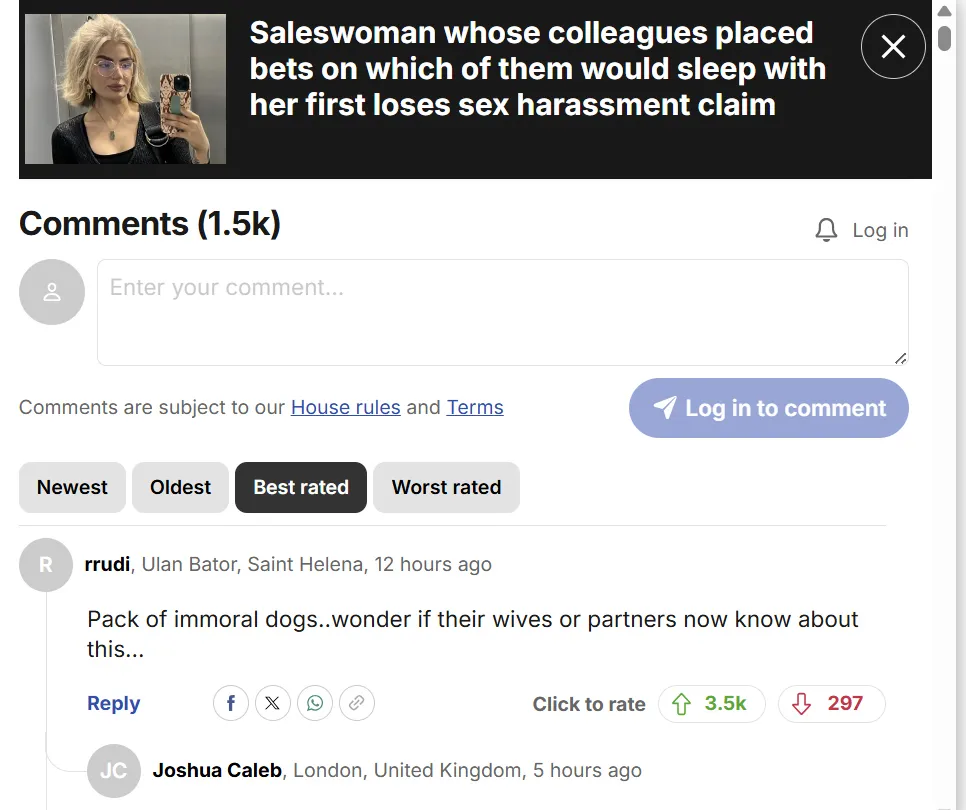This screenshot has height=810, width=966.
Task: Click the Enter your comment text field
Action: point(502,312)
